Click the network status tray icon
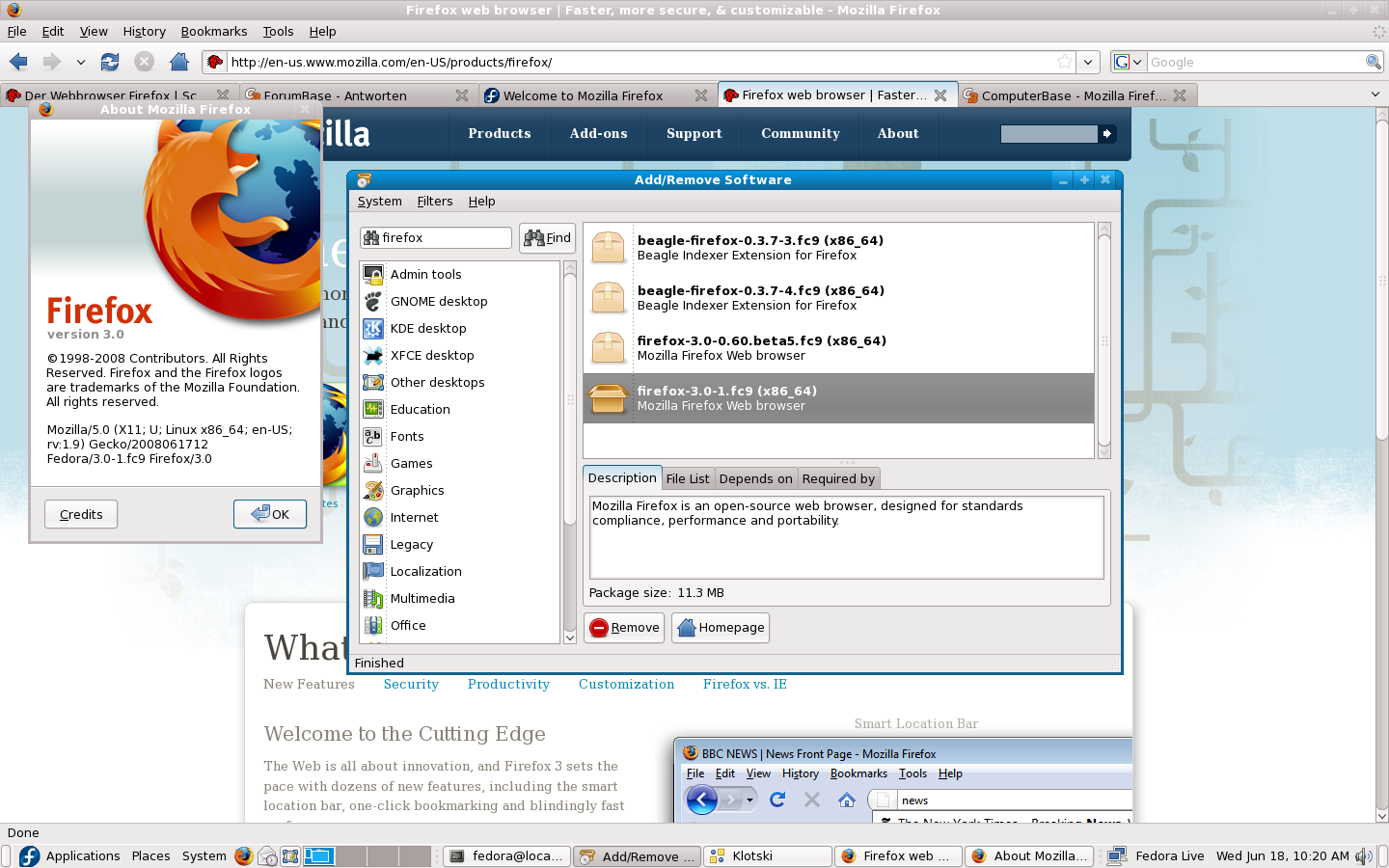This screenshot has width=1389, height=868. pos(1117,855)
